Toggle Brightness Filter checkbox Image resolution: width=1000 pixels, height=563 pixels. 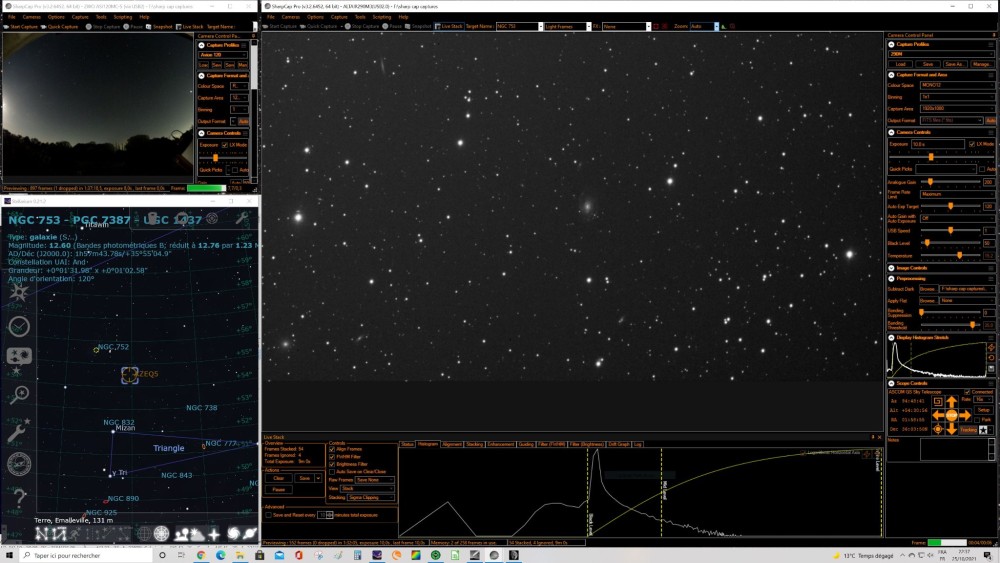[x=332, y=464]
